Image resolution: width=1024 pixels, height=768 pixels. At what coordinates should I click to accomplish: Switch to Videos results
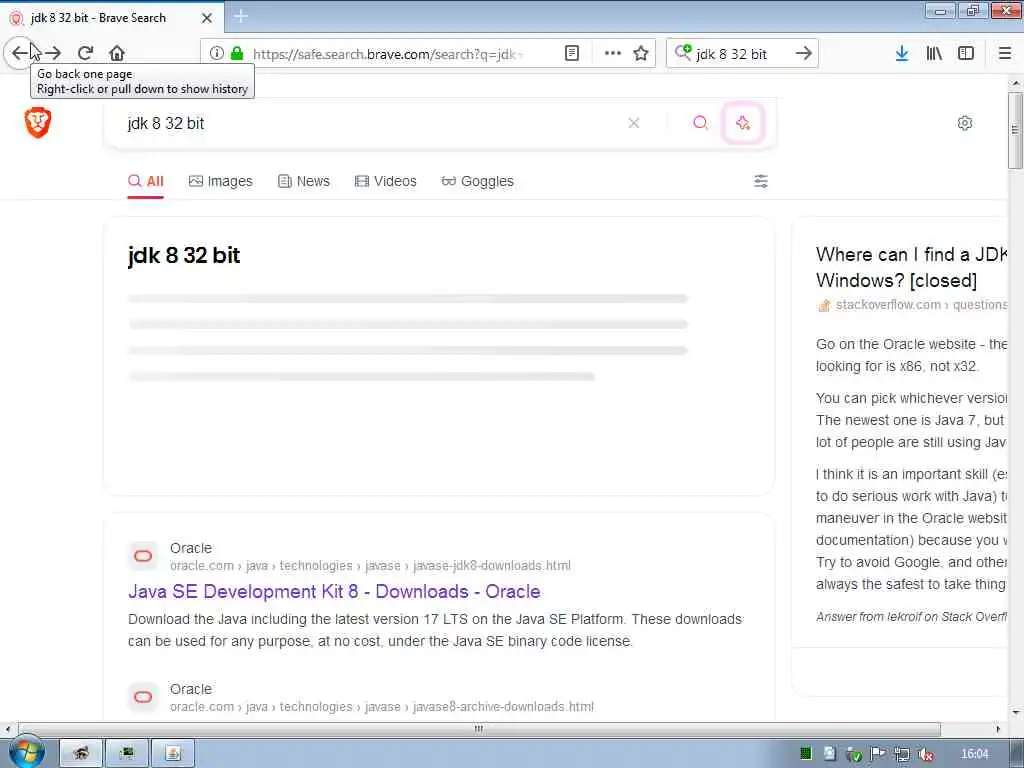(x=385, y=181)
